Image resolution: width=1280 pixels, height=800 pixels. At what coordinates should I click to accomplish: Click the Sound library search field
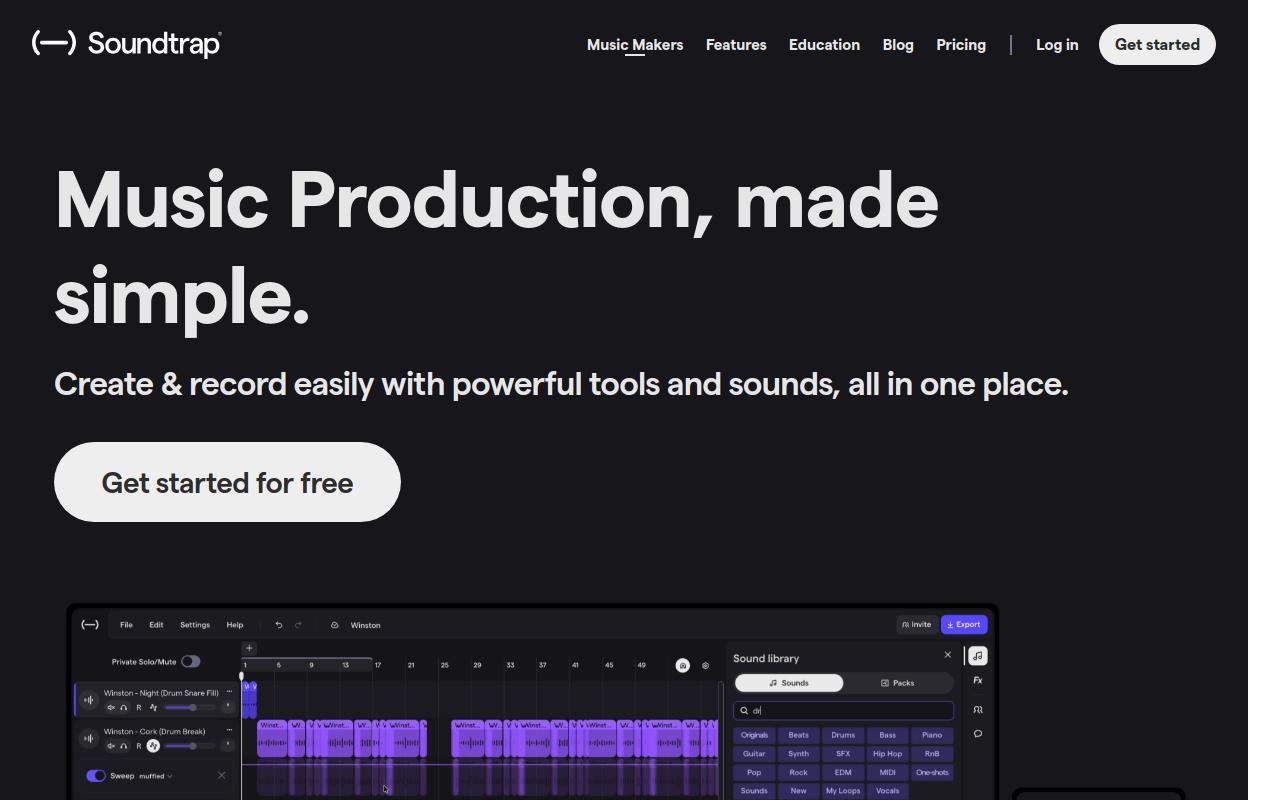(x=843, y=711)
